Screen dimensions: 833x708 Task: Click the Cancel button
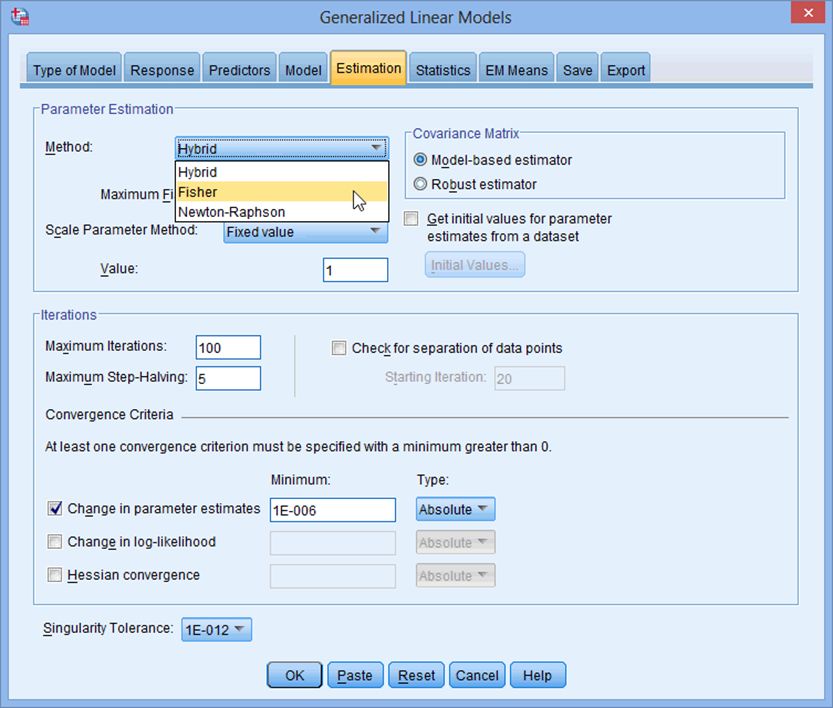point(477,675)
